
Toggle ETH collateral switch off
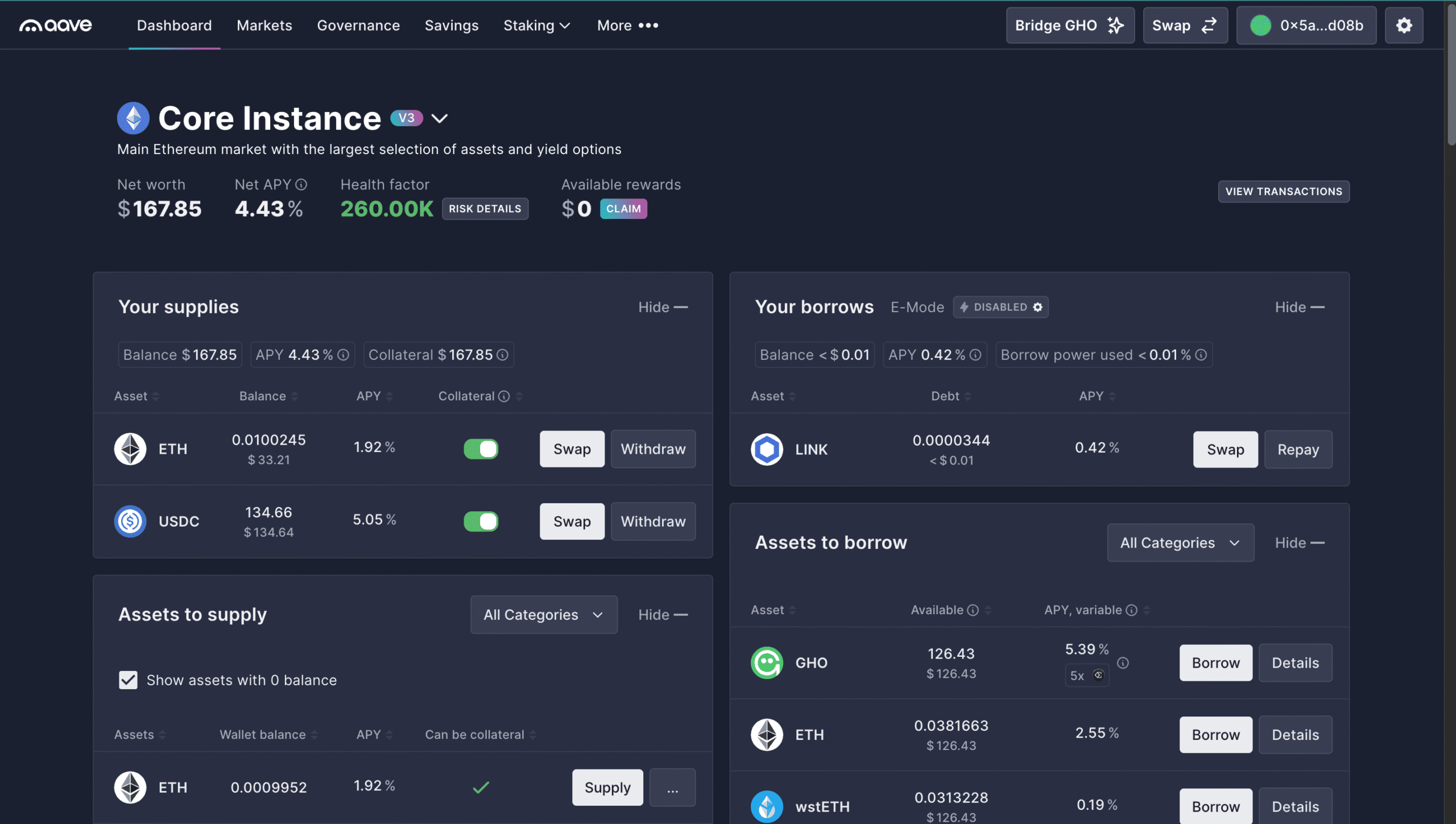(481, 449)
